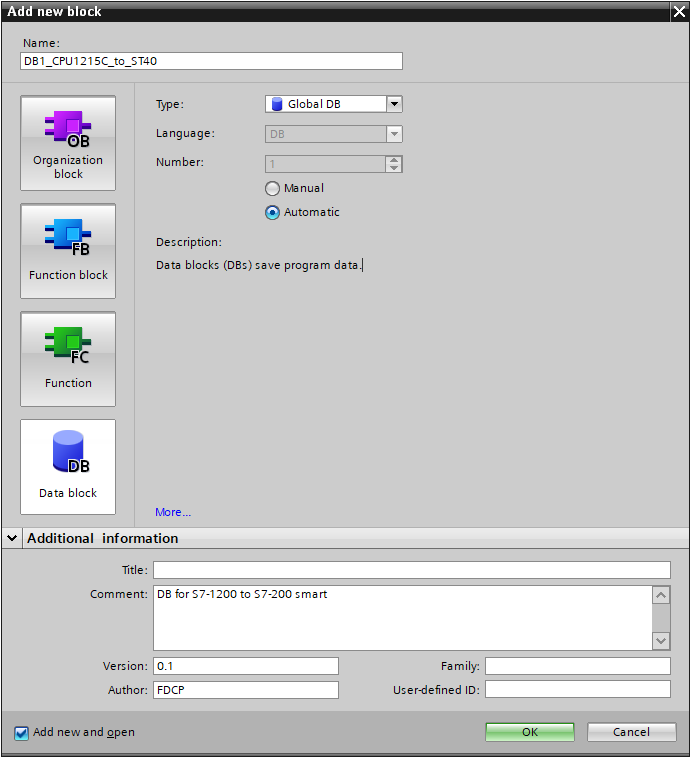Select the Function (FC) icon
The width and height of the screenshot is (691, 757).
coord(68,359)
